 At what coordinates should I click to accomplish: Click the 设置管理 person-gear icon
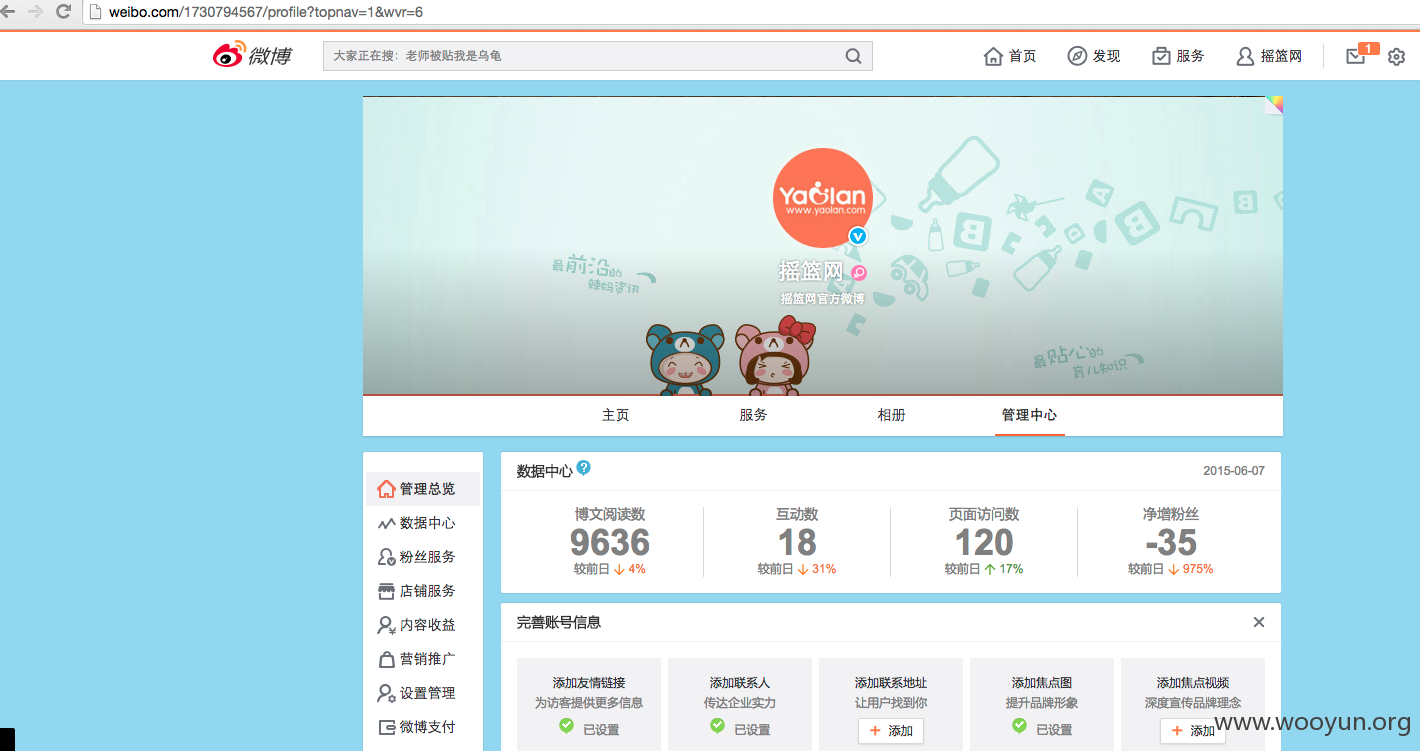click(386, 693)
